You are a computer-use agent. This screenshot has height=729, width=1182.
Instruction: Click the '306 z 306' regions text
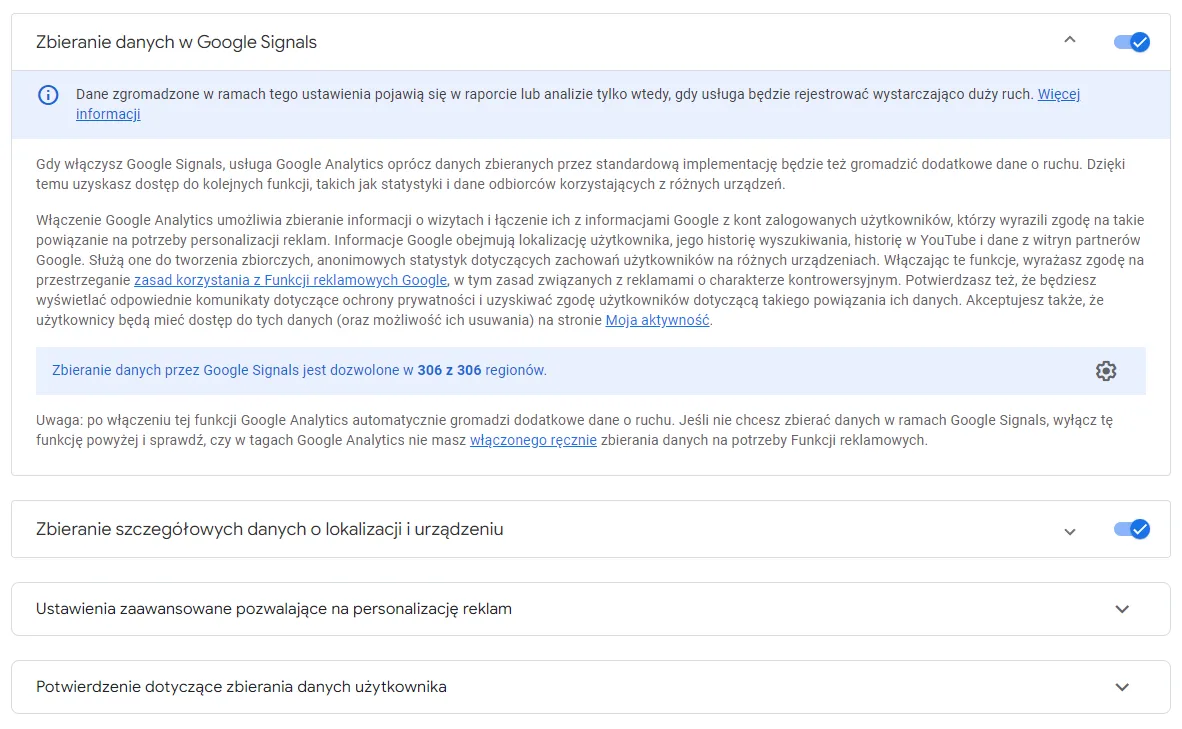pos(449,370)
